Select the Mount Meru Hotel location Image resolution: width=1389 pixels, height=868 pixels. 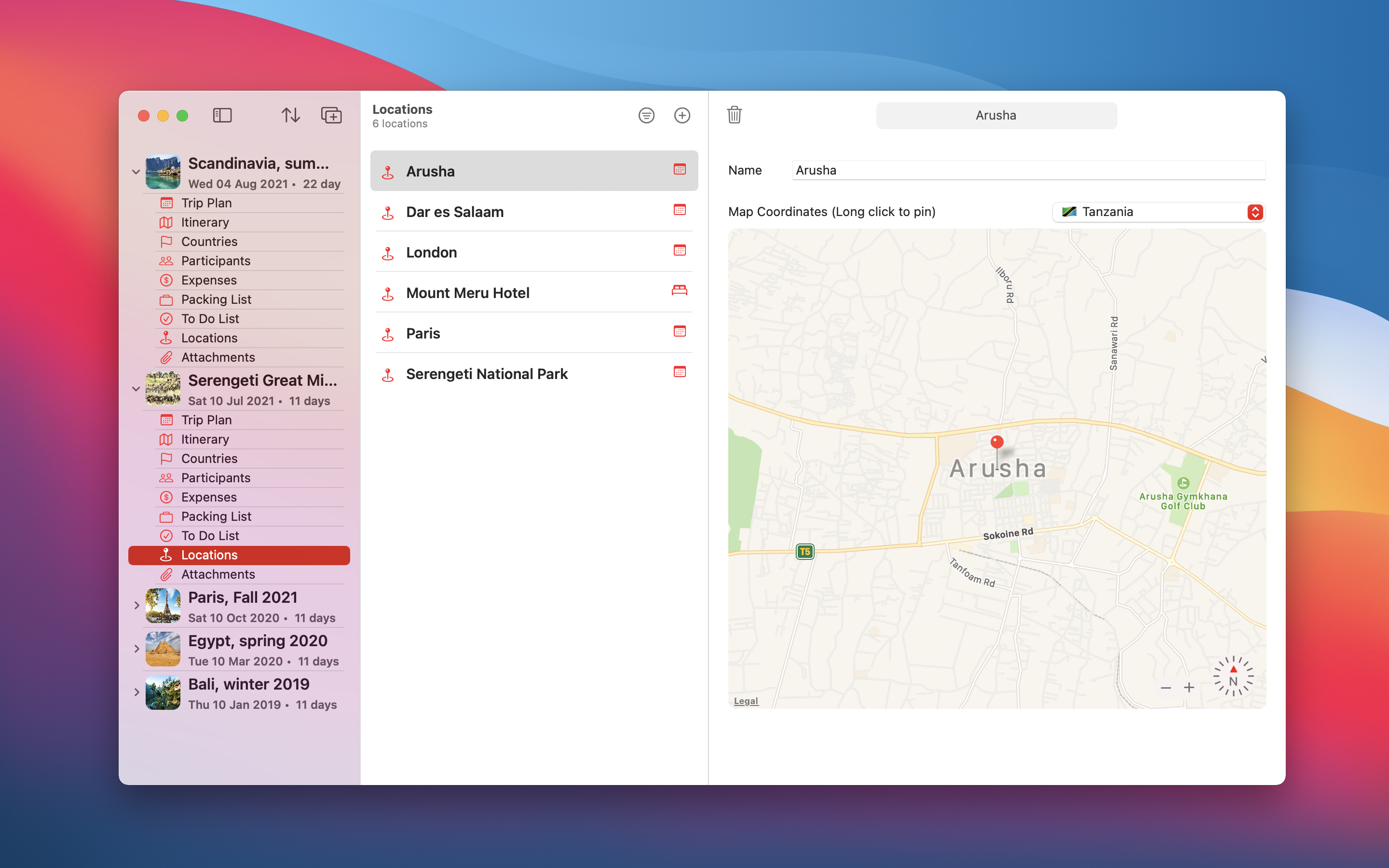tap(534, 293)
